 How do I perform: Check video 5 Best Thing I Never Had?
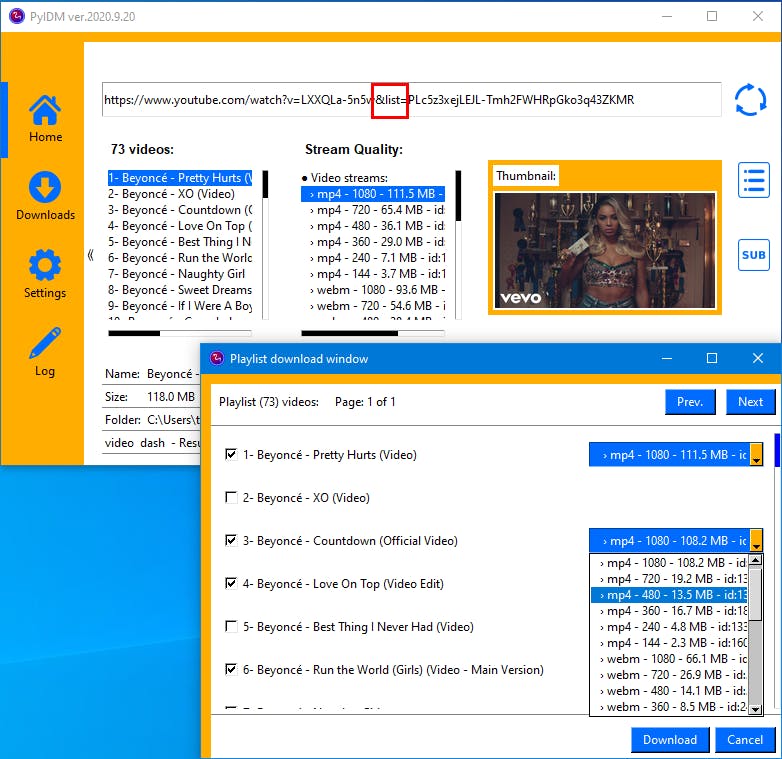click(231, 626)
